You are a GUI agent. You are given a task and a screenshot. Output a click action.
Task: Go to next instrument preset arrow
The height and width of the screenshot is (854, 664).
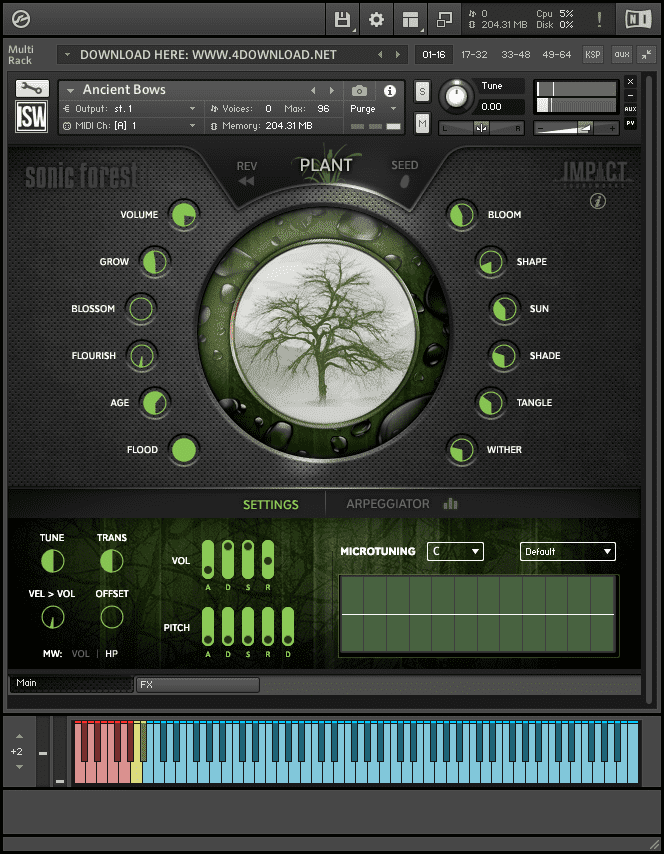click(332, 90)
